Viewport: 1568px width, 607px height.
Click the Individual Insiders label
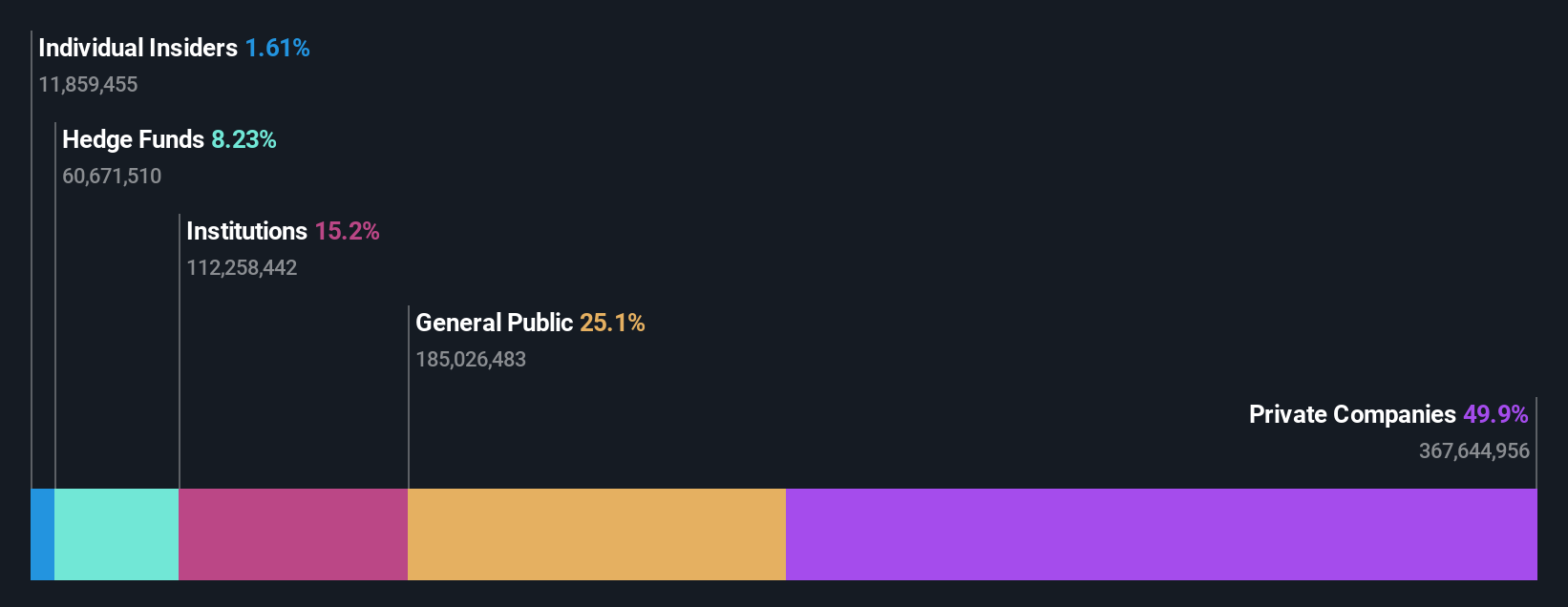click(138, 48)
